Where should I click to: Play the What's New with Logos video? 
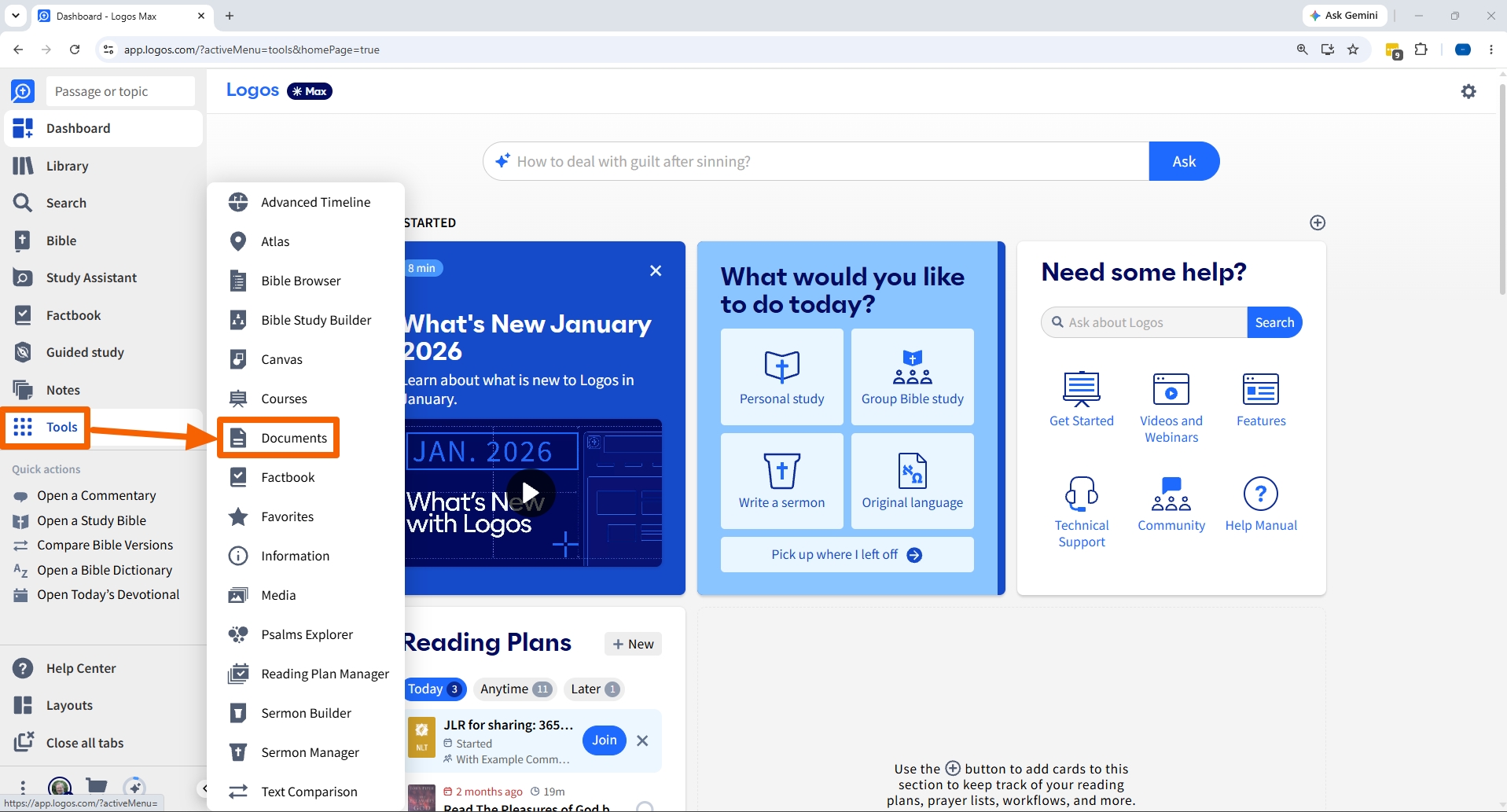(531, 493)
